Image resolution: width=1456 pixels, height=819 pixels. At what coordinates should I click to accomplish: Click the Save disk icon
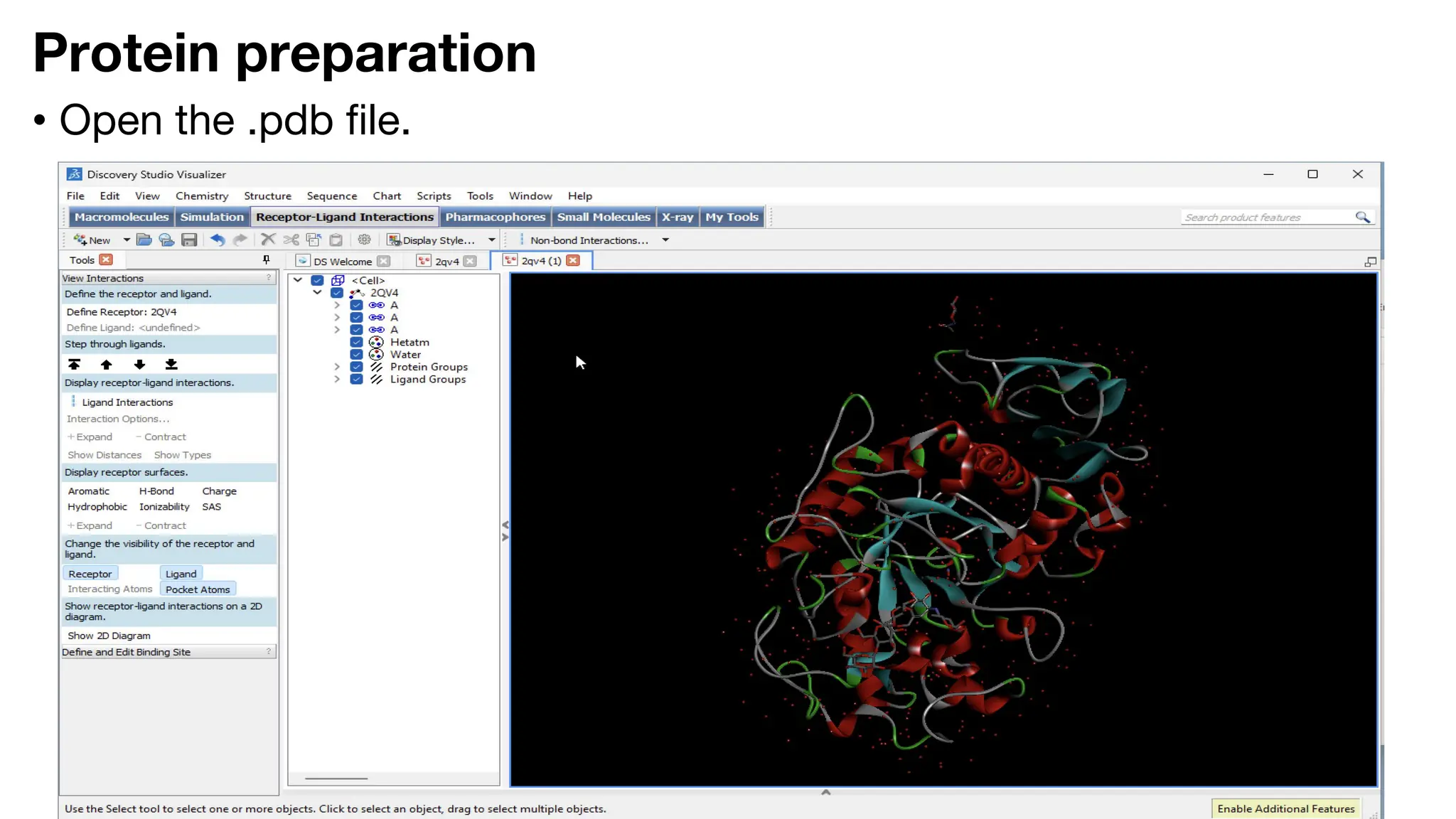(189, 240)
